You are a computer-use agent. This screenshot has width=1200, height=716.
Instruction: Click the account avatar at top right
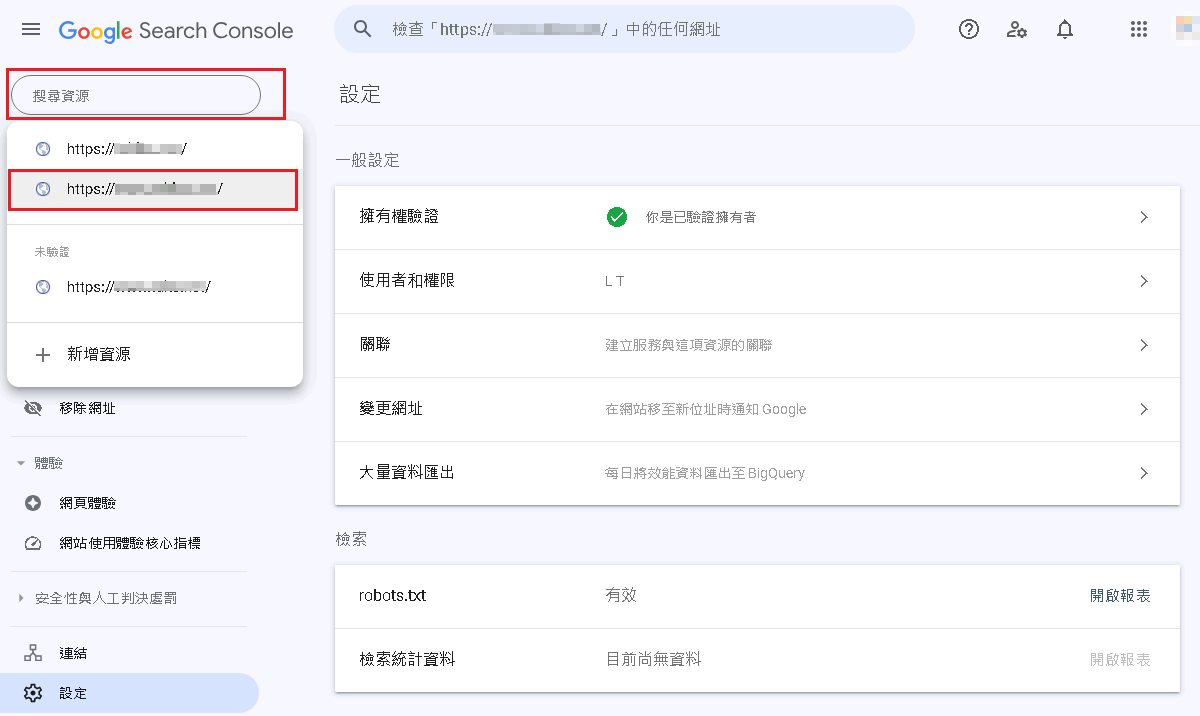(x=1189, y=29)
